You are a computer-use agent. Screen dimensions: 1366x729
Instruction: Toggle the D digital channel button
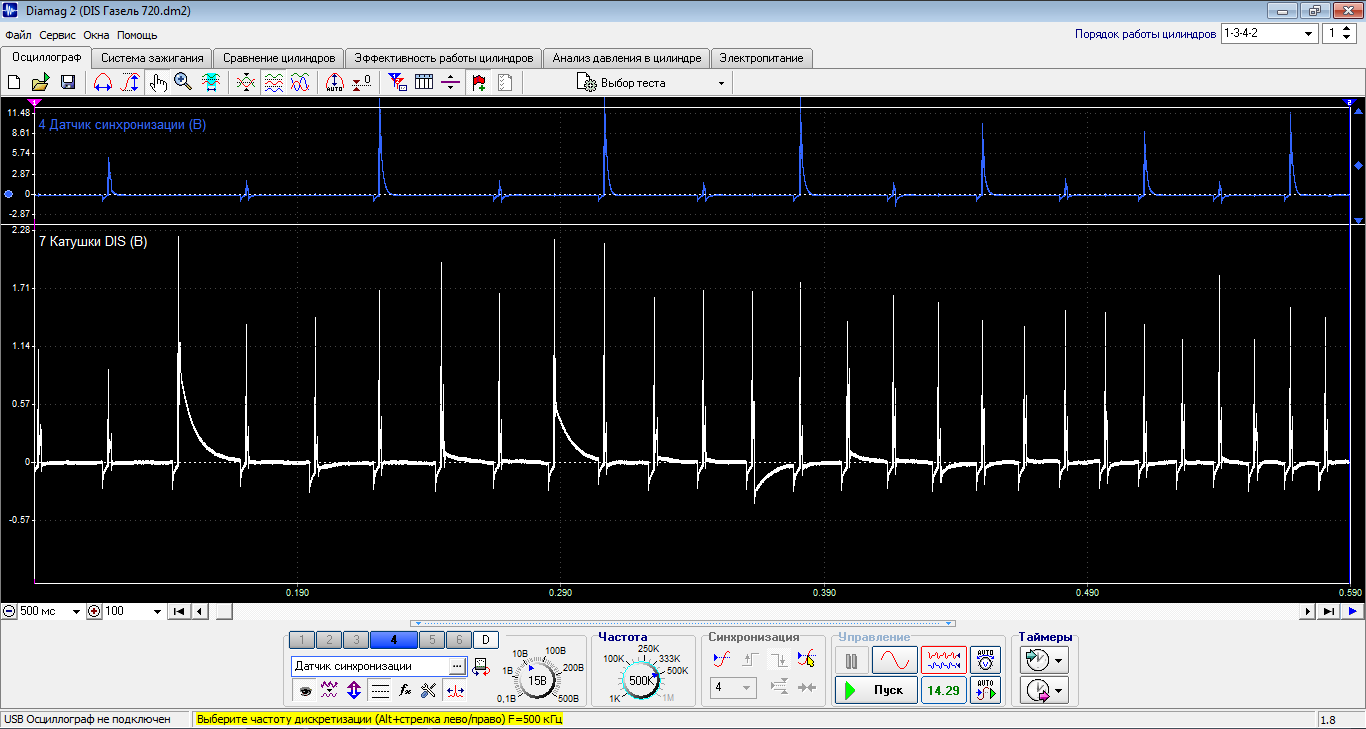[x=485, y=640]
